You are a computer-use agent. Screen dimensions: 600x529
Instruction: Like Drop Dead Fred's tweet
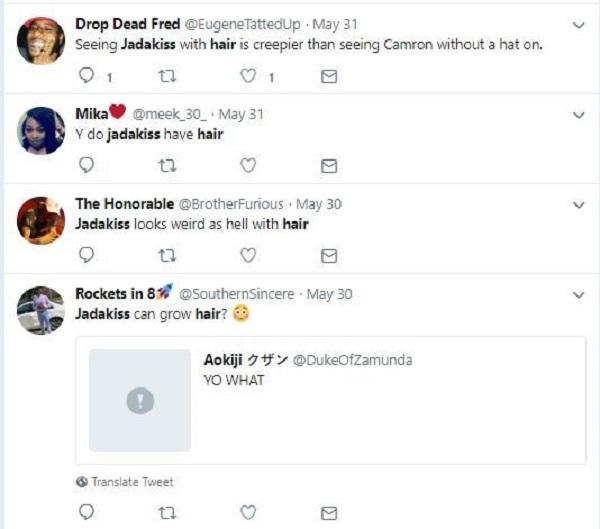[248, 76]
